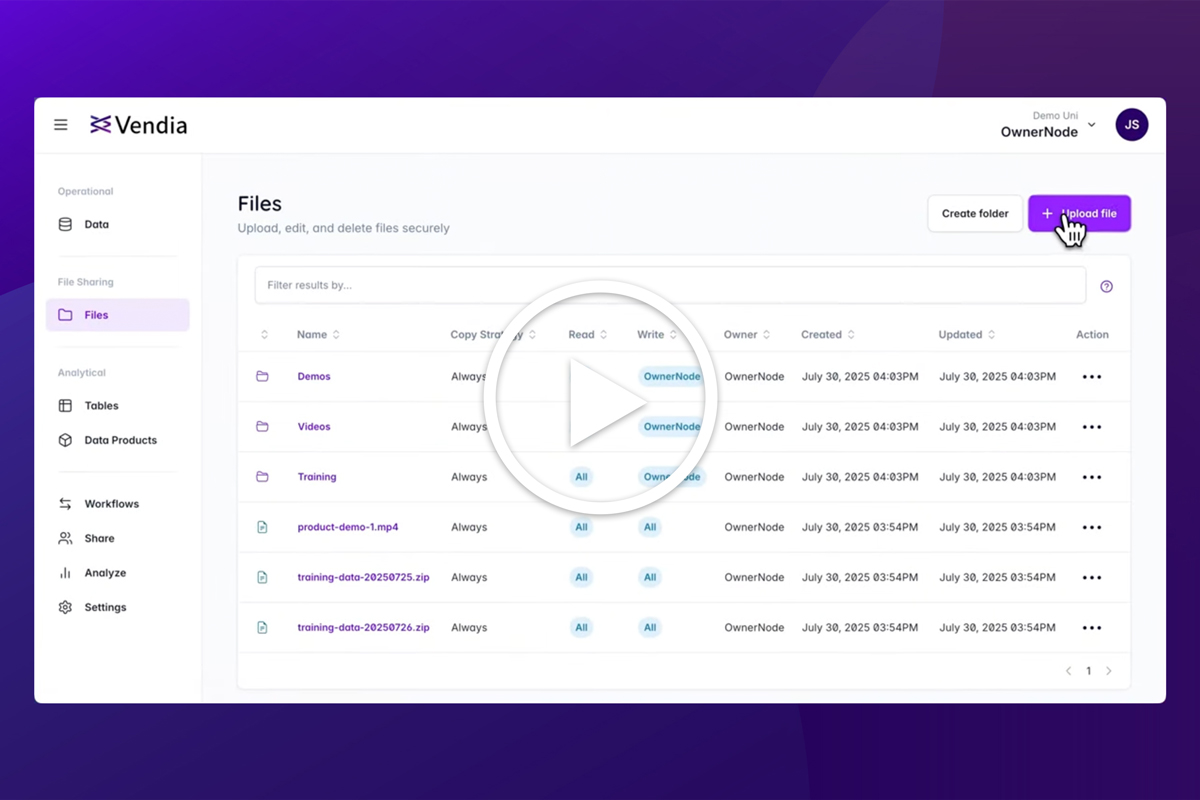Open the JS user avatar
The width and height of the screenshot is (1200, 800).
click(1132, 125)
